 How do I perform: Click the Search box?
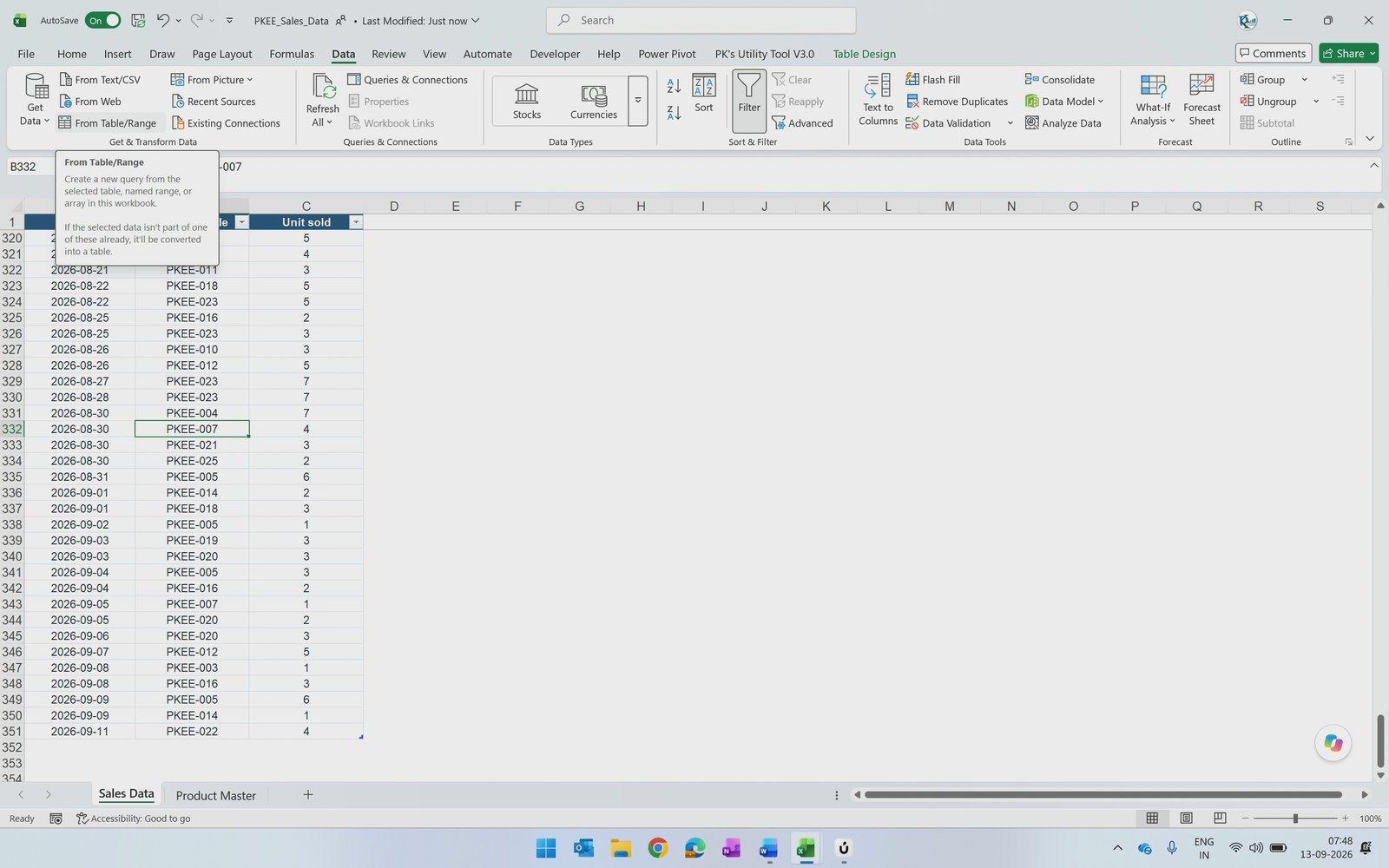[x=701, y=20]
